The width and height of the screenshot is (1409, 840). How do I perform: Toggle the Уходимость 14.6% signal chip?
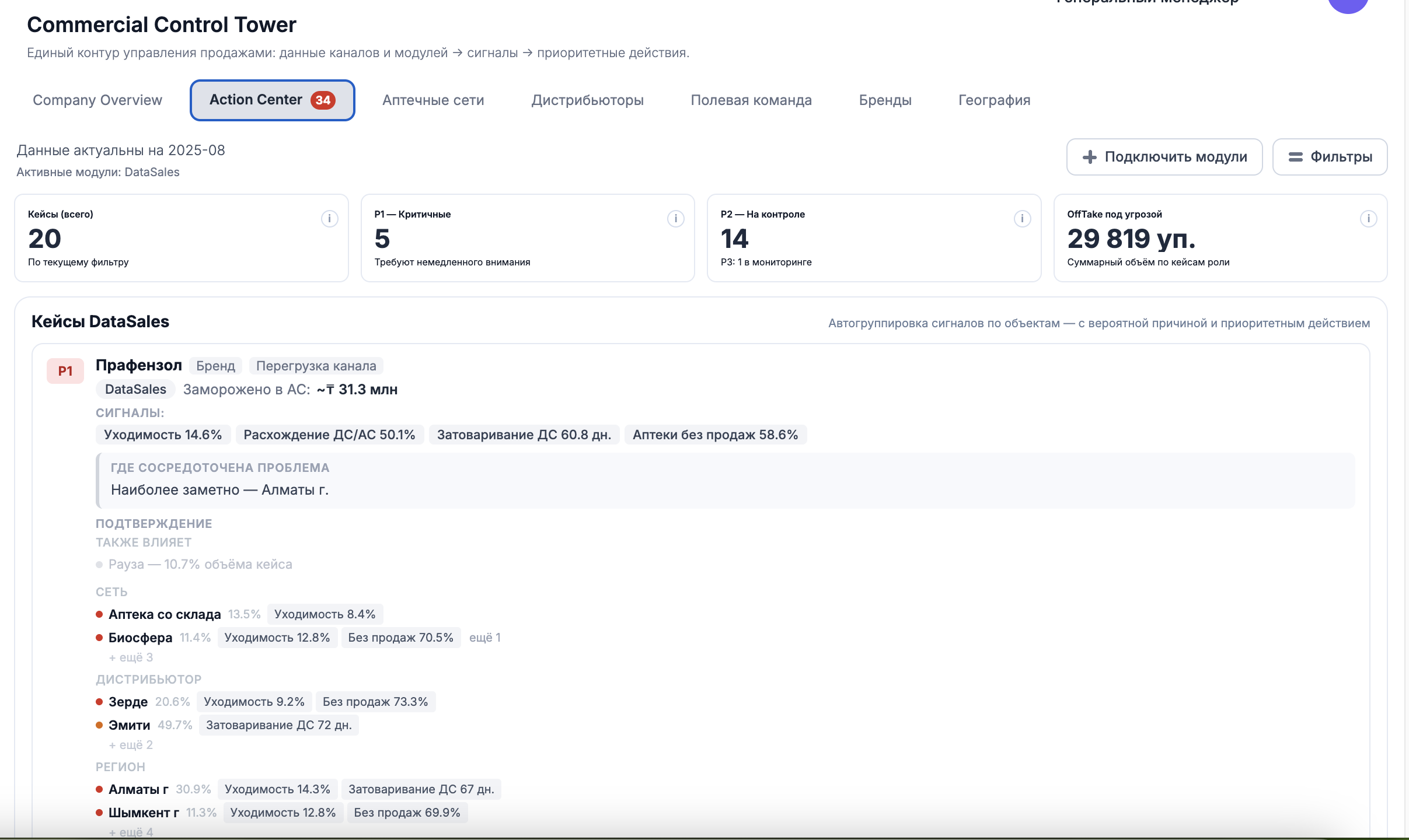click(163, 434)
